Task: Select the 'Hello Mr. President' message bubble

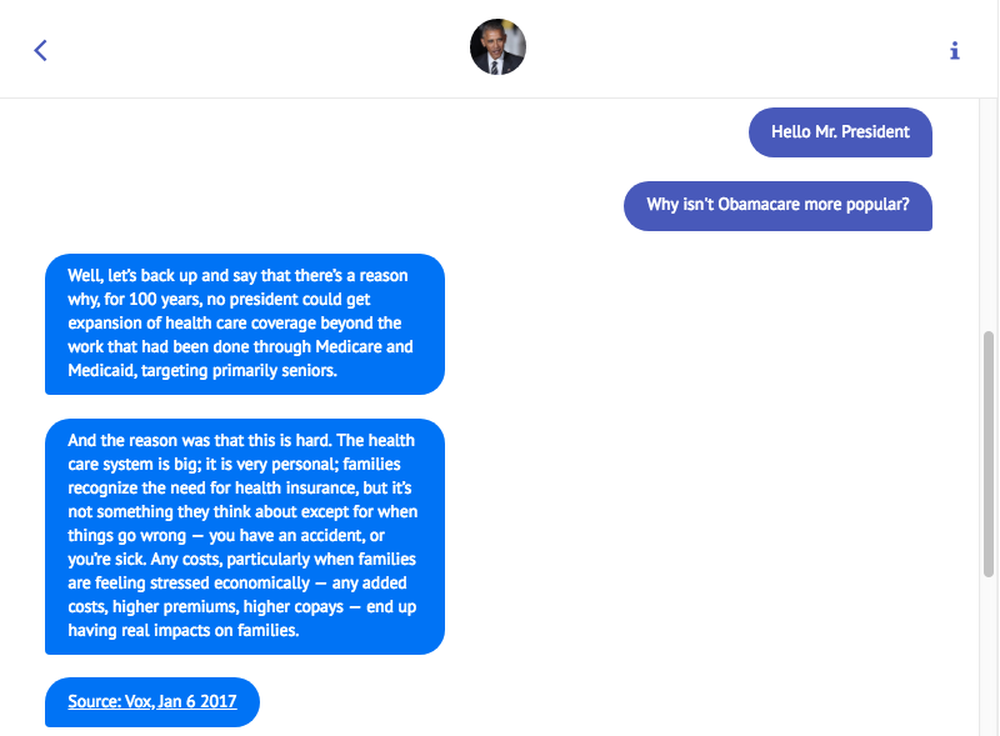Action: click(x=840, y=132)
